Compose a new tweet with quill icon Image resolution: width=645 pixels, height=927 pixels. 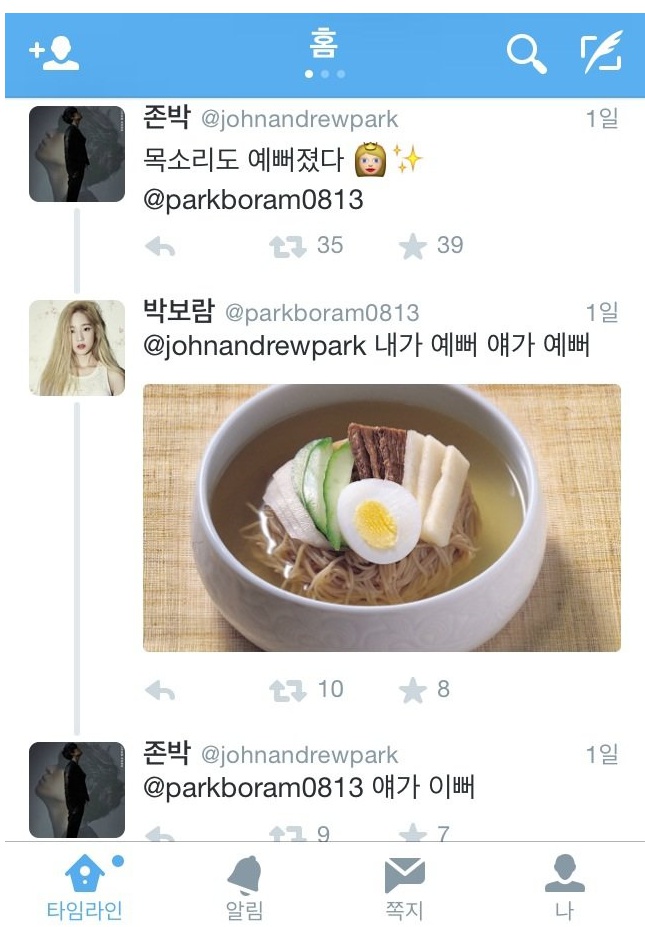coord(602,53)
